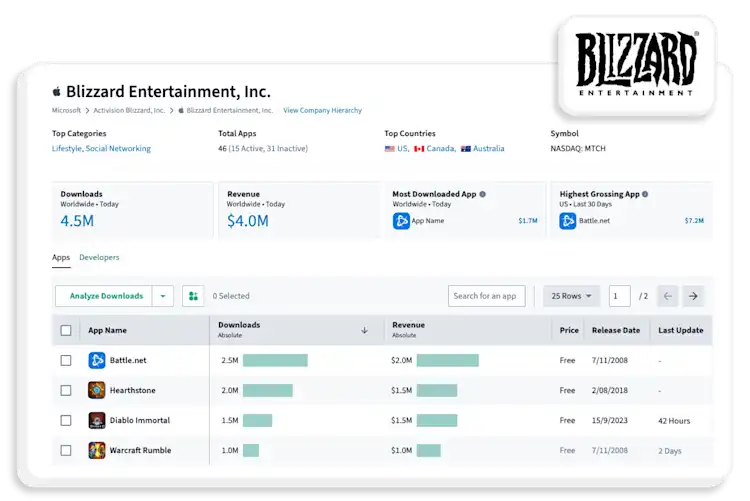Toggle the select-all checkbox in header
Image resolution: width=750 pixels, height=501 pixels.
(66, 331)
